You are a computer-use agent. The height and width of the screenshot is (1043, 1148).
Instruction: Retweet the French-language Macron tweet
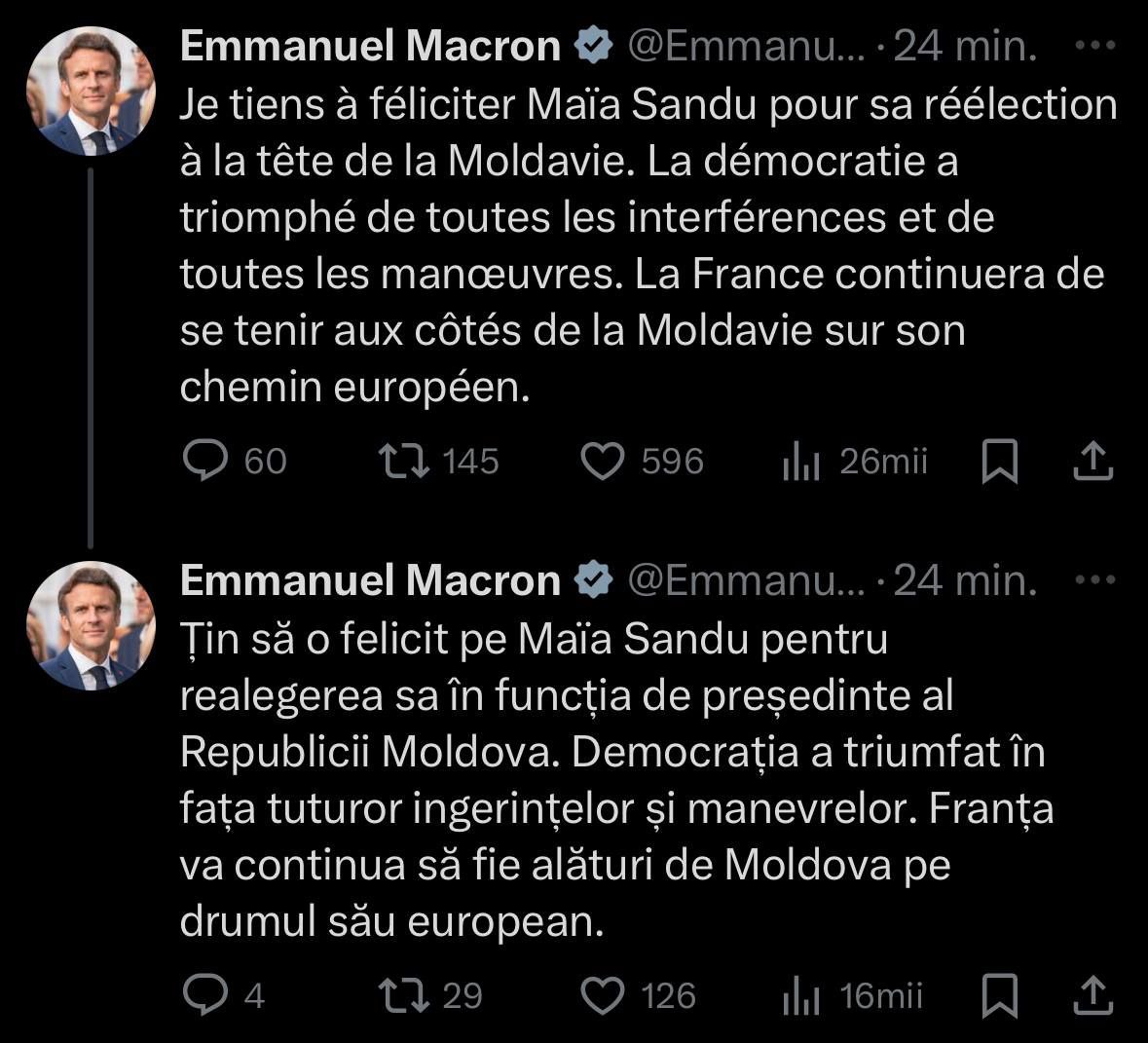click(x=405, y=461)
